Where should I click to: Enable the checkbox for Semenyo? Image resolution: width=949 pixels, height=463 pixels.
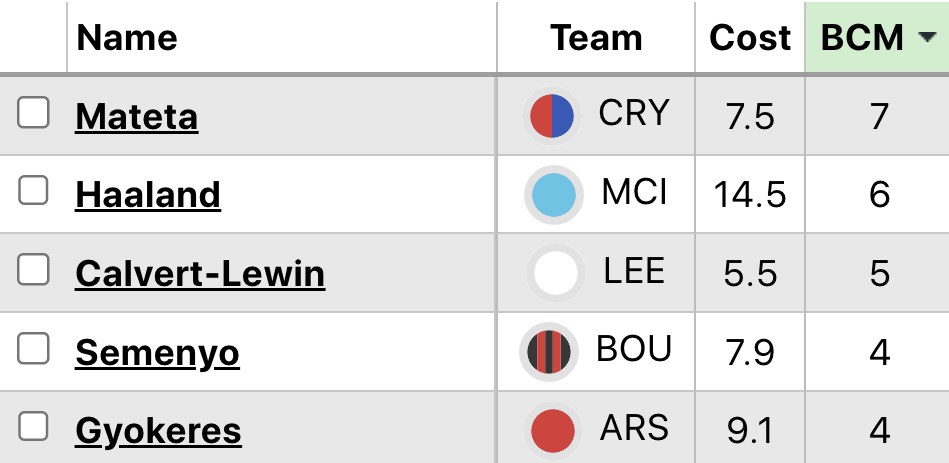[34, 348]
